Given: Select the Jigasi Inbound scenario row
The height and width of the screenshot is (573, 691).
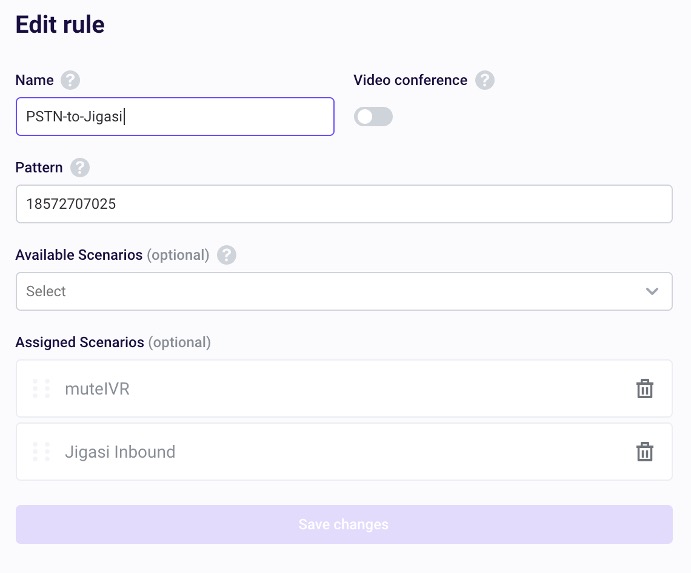Looking at the screenshot, I should pos(344,451).
